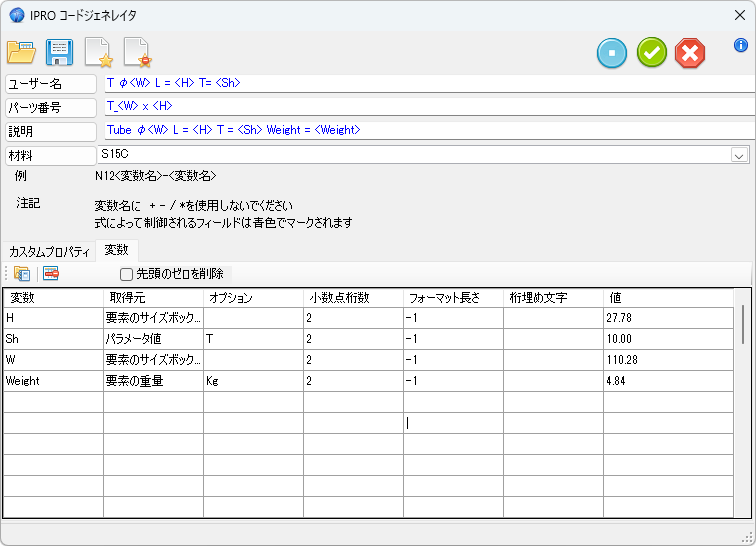756x546 pixels.
Task: Click the オプション column header
Action: [x=254, y=298]
